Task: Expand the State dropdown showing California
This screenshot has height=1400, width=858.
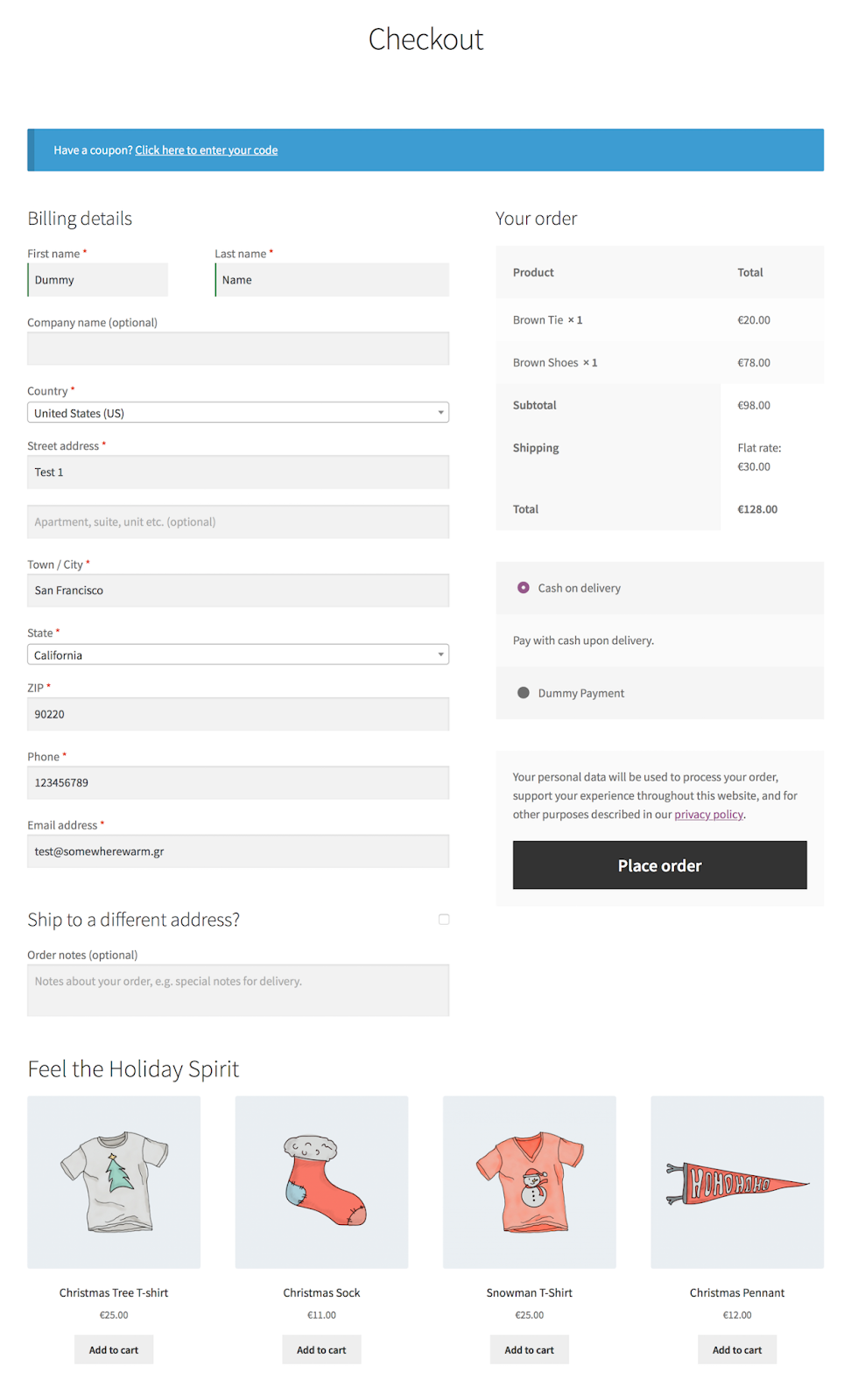Action: coord(238,654)
